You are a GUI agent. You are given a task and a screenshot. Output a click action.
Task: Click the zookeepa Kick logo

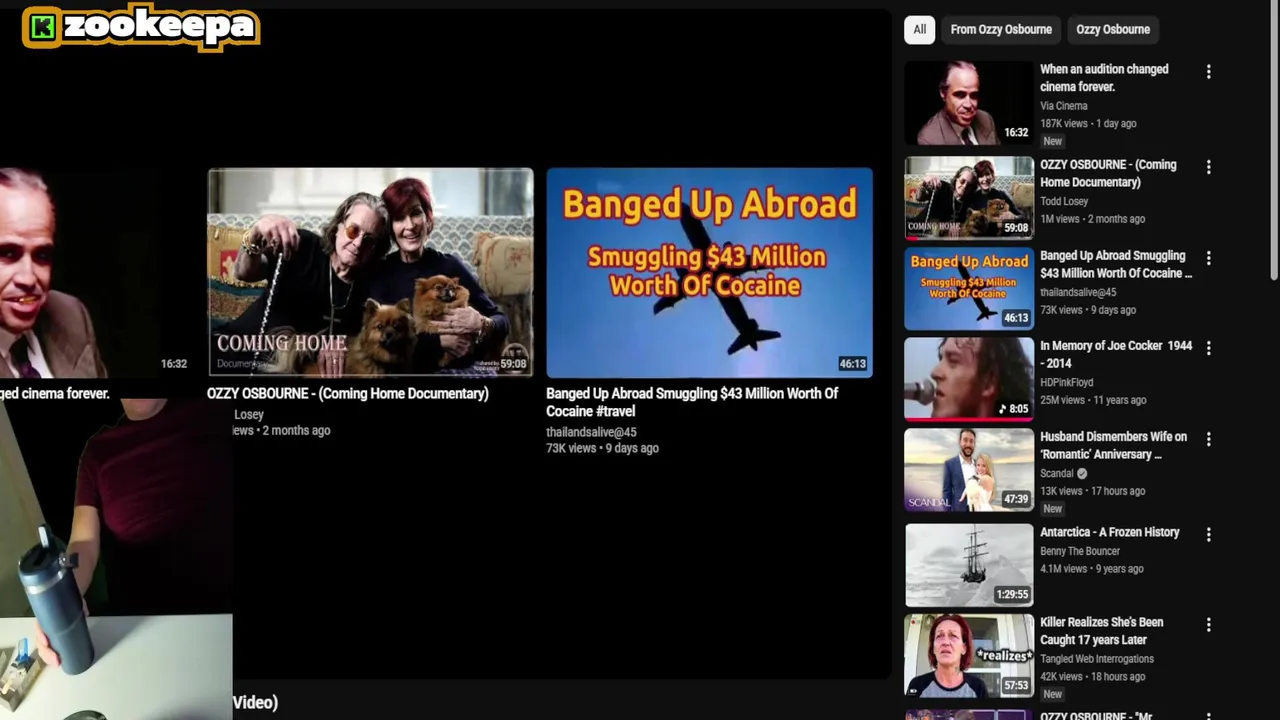141,27
